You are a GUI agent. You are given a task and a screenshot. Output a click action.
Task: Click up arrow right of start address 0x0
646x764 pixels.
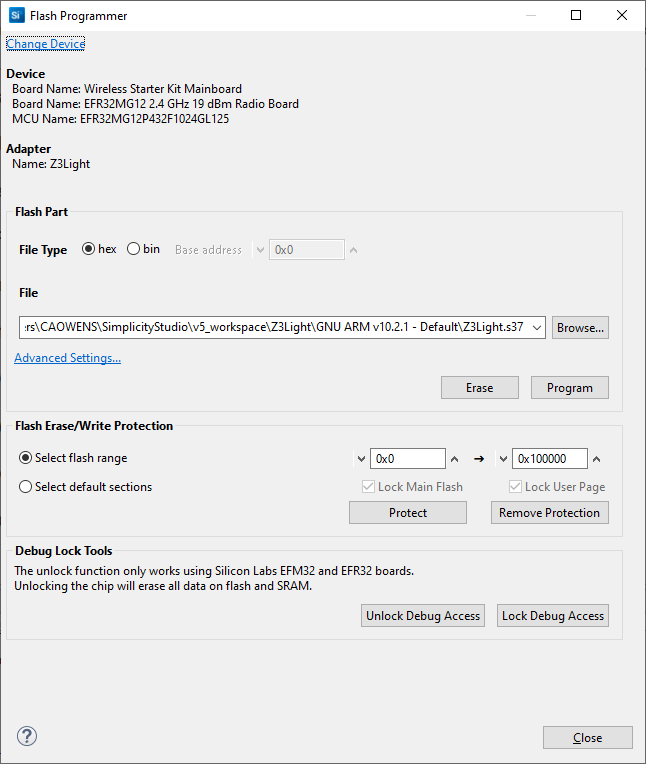[x=455, y=459]
